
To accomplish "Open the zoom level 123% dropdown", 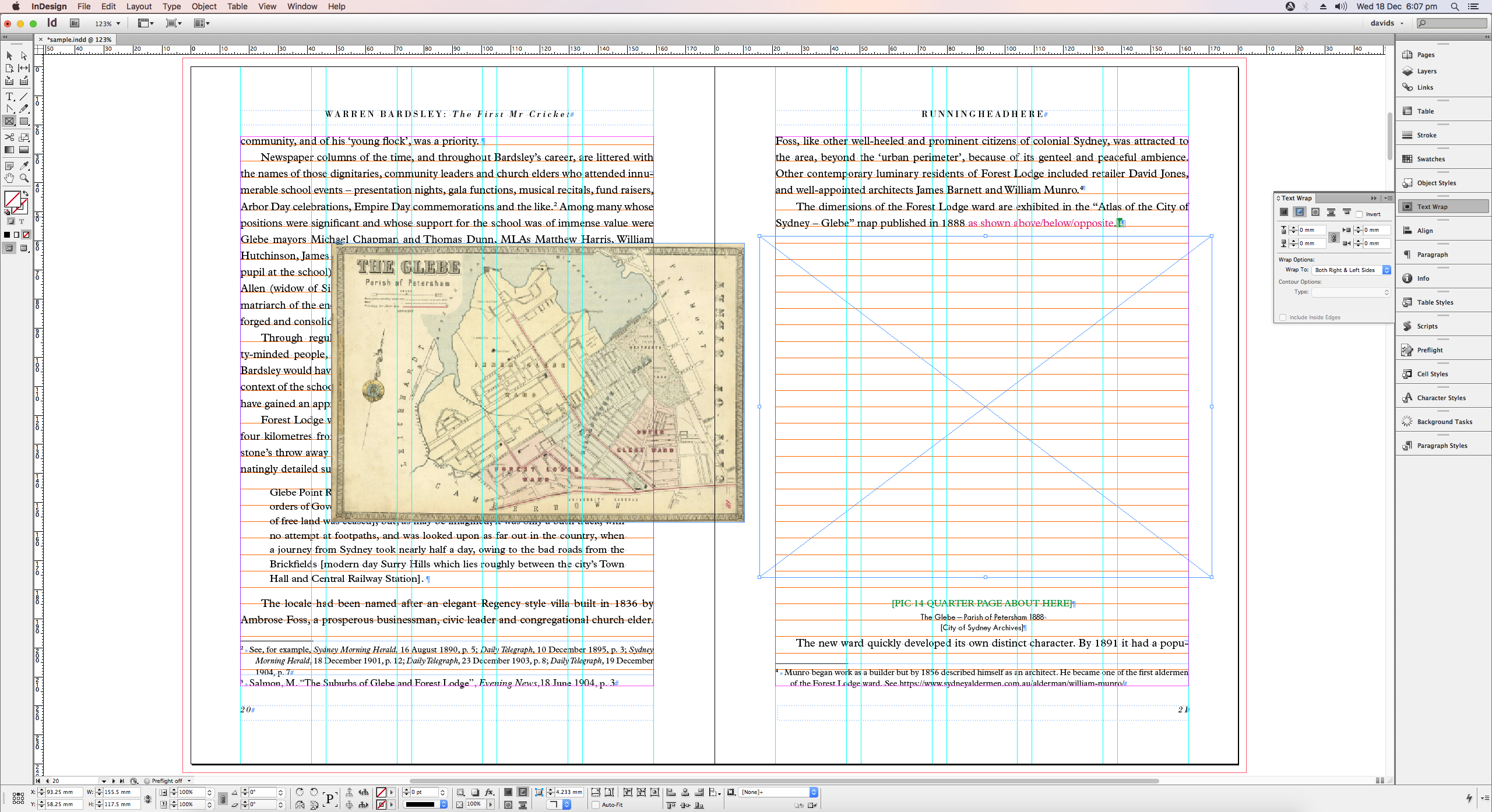I will tap(118, 24).
